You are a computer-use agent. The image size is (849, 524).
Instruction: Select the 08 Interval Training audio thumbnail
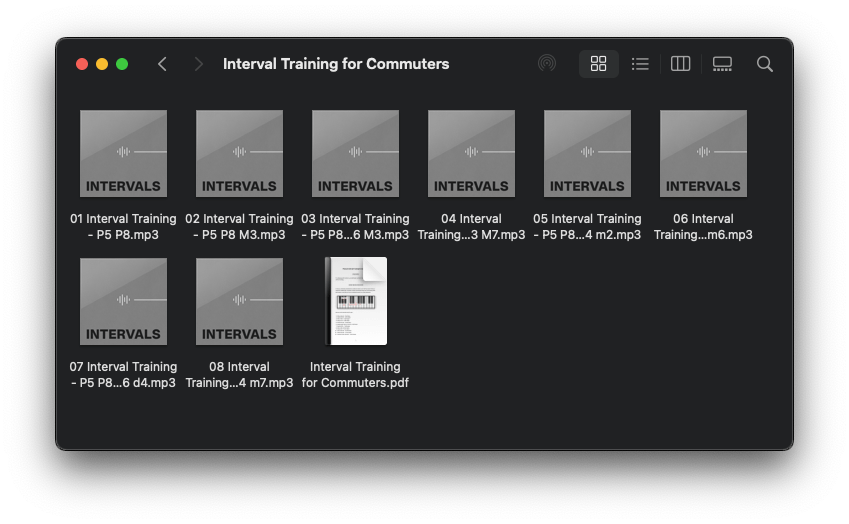pos(239,302)
